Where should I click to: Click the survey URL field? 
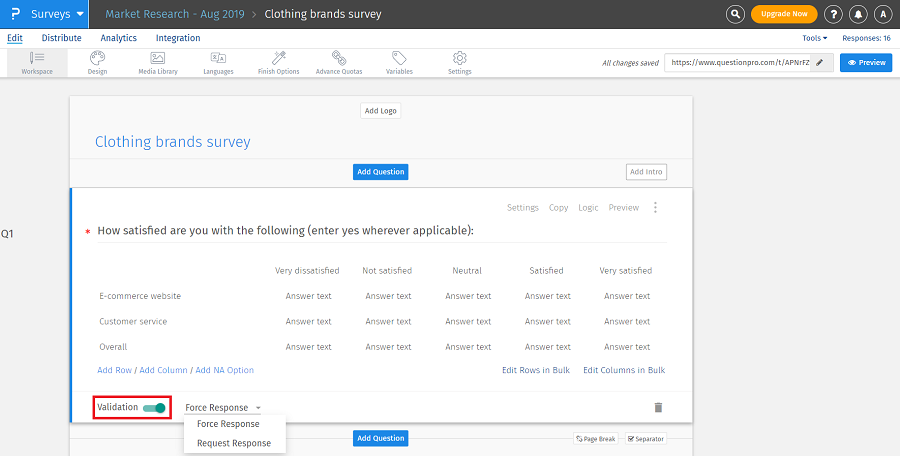(x=737, y=62)
